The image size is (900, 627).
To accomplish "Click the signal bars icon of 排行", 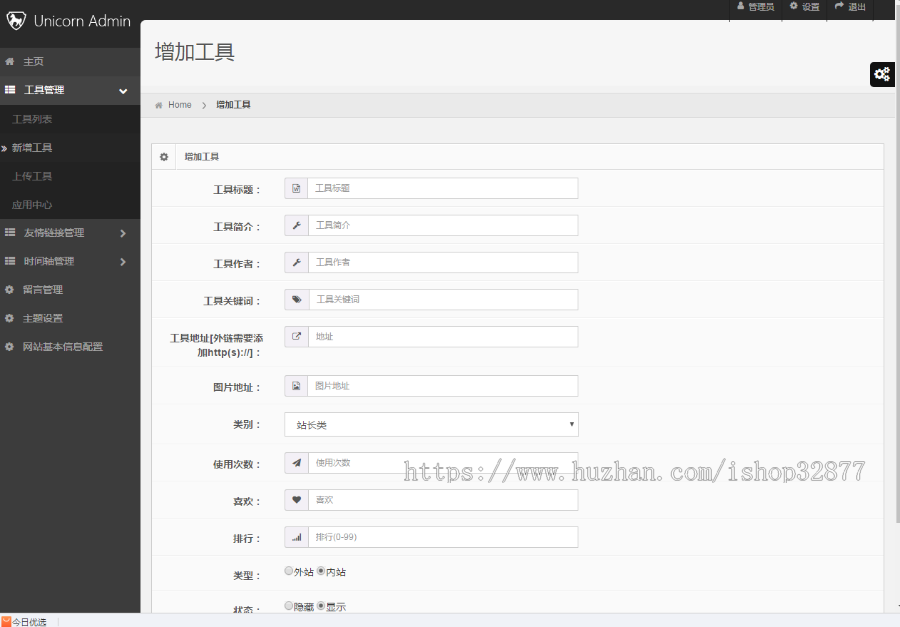I will 297,537.
